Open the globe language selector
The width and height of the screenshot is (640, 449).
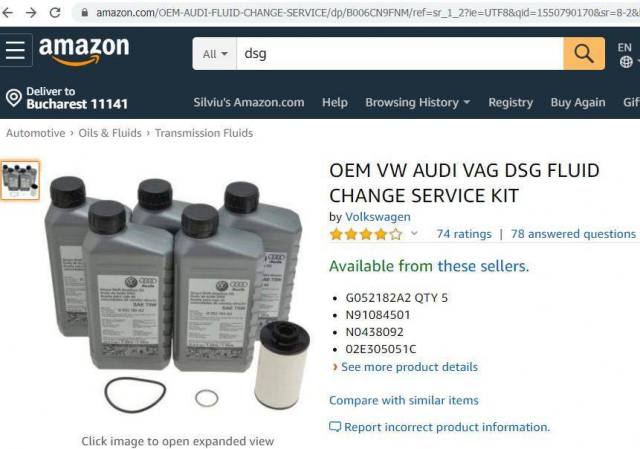point(626,62)
